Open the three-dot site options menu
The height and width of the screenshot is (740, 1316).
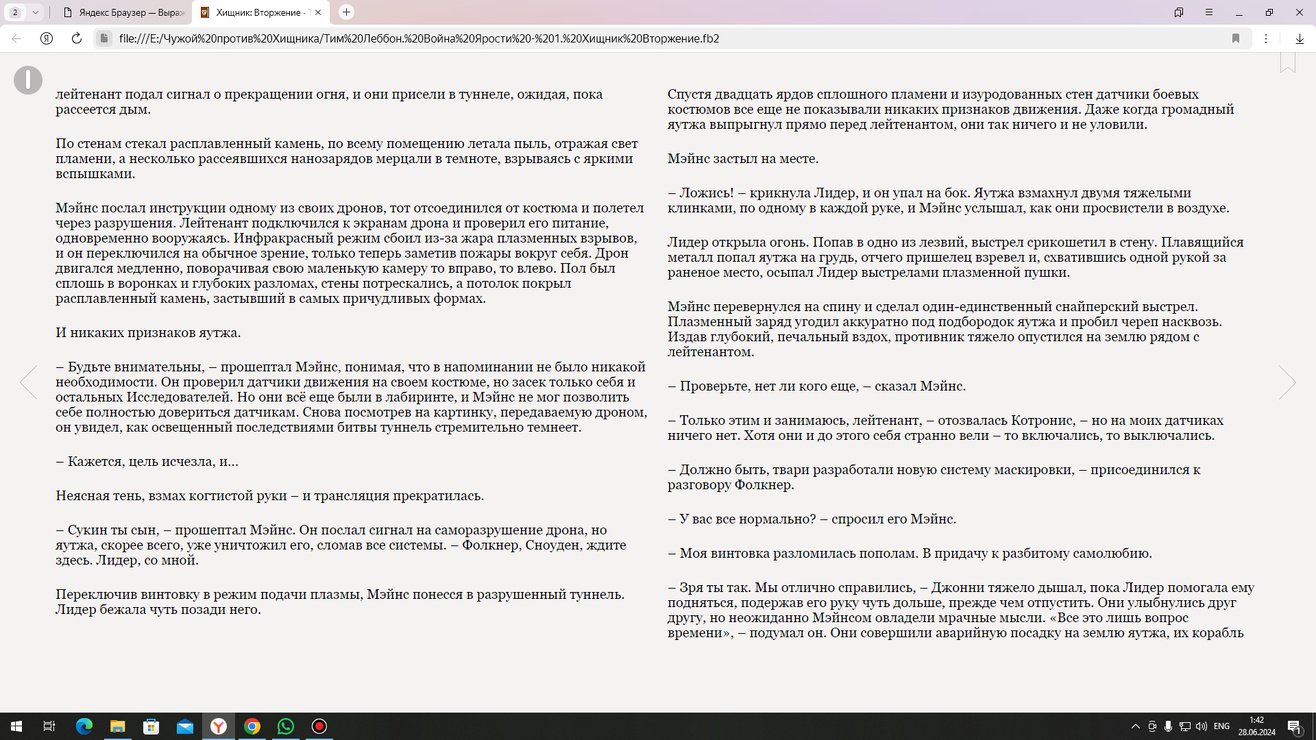[x=1266, y=38]
